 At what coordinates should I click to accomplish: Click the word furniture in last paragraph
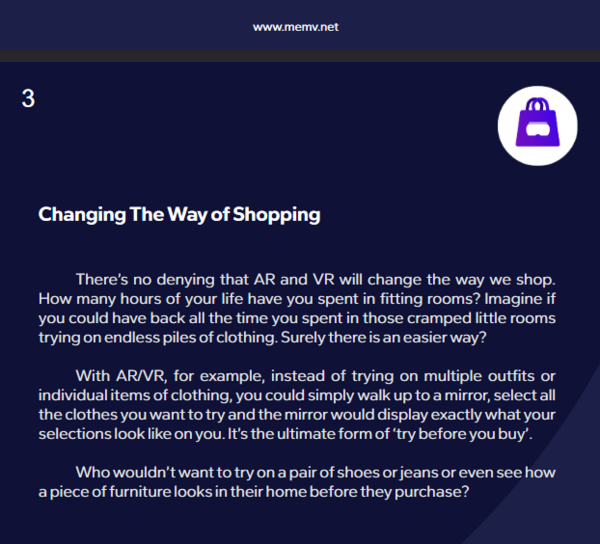(140, 492)
